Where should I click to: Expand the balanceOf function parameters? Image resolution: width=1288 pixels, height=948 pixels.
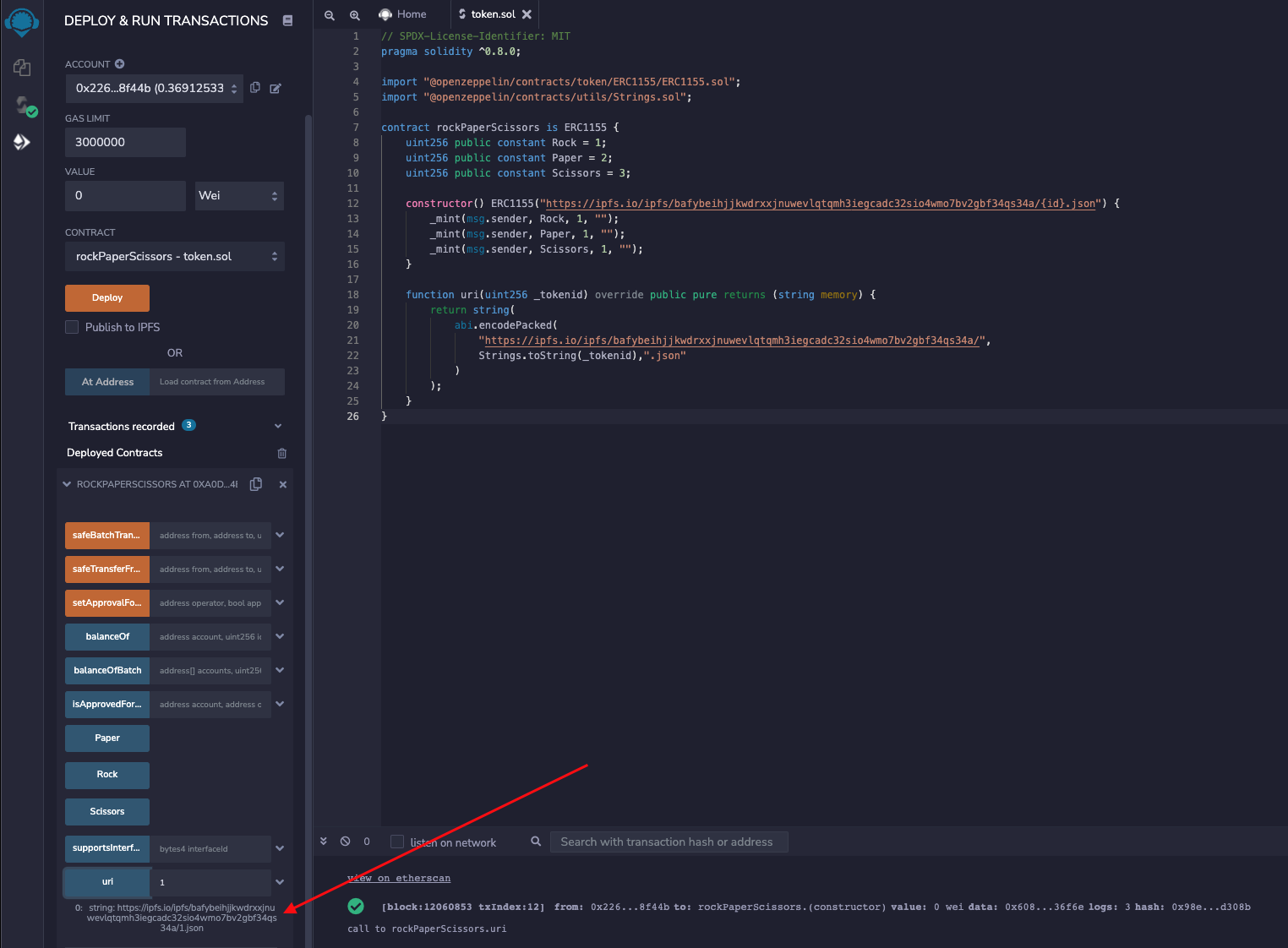[280, 636]
